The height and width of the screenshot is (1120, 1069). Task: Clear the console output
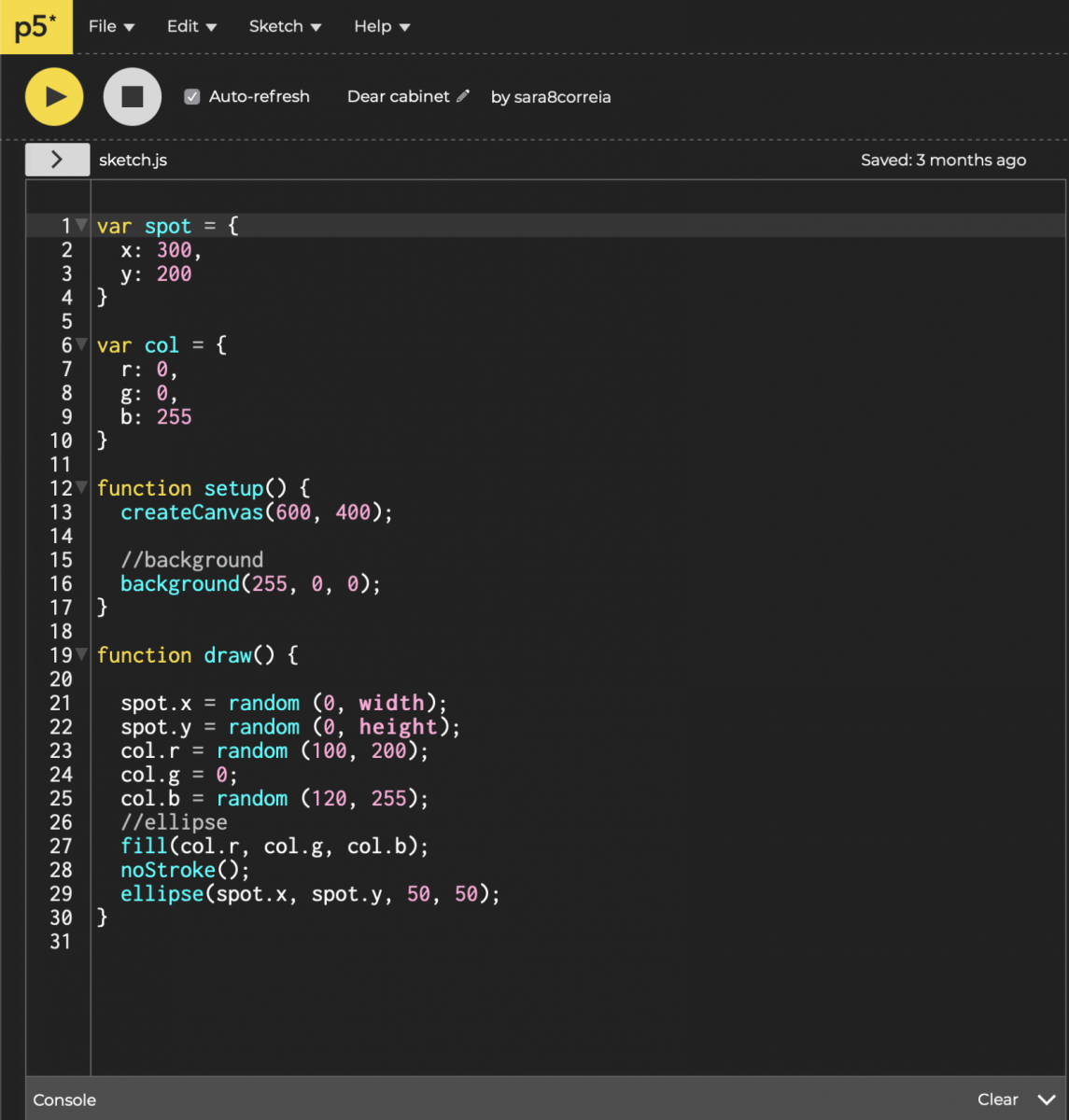(997, 1099)
